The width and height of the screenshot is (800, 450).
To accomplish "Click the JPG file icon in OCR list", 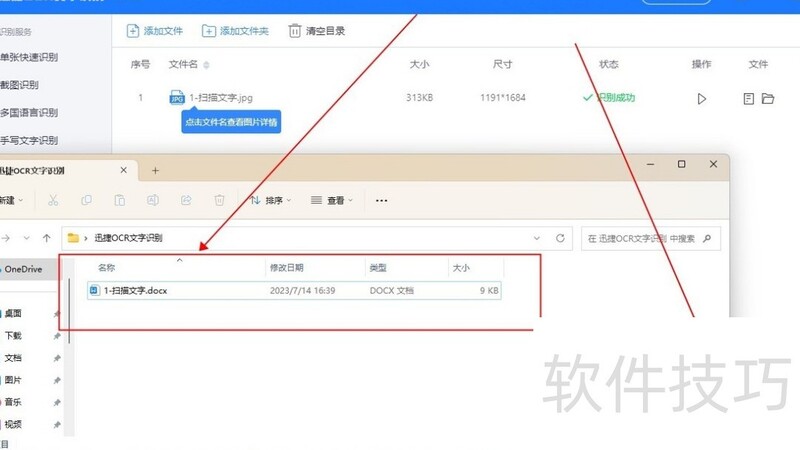I will [x=177, y=97].
